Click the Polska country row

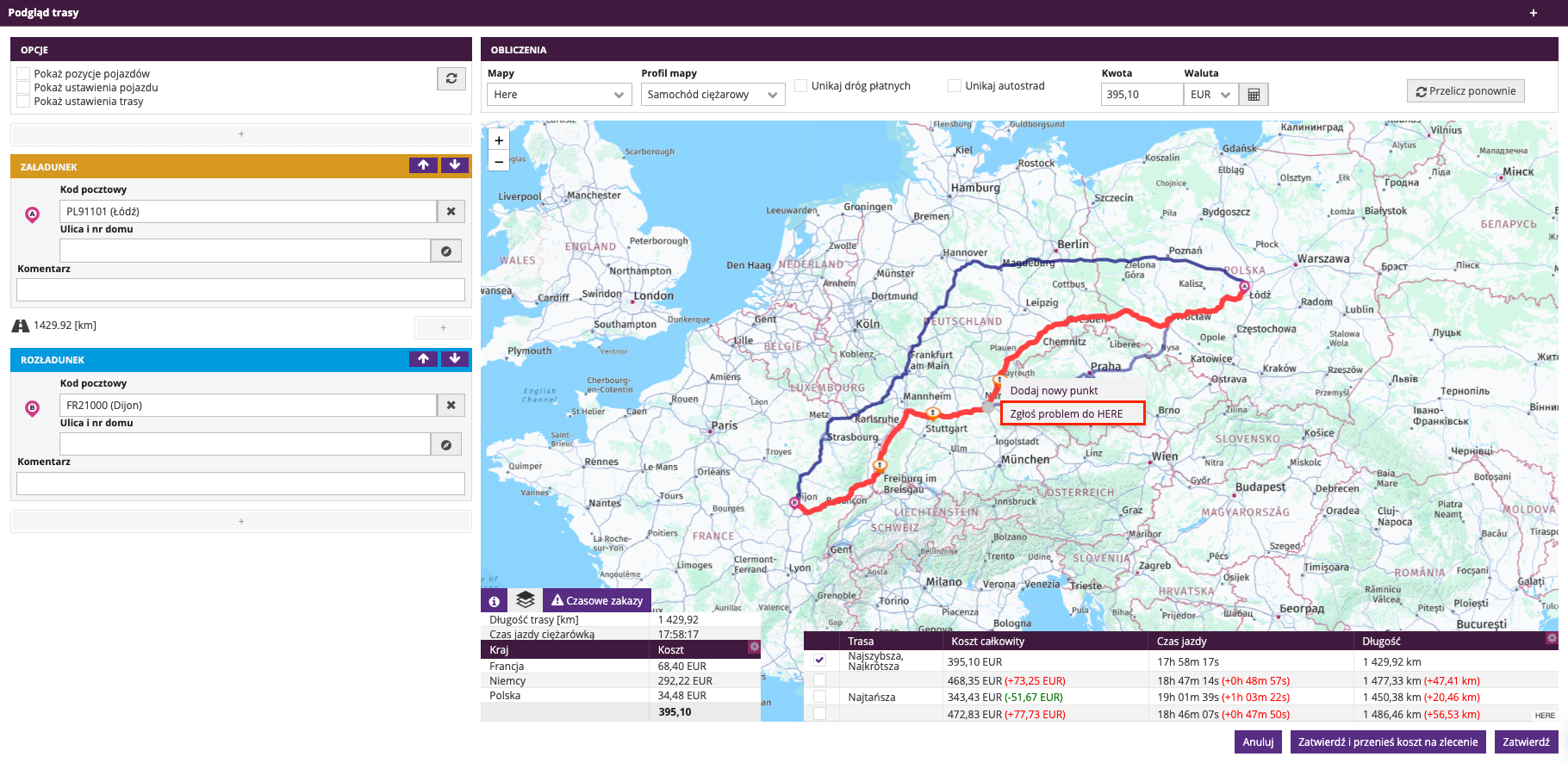(620, 696)
